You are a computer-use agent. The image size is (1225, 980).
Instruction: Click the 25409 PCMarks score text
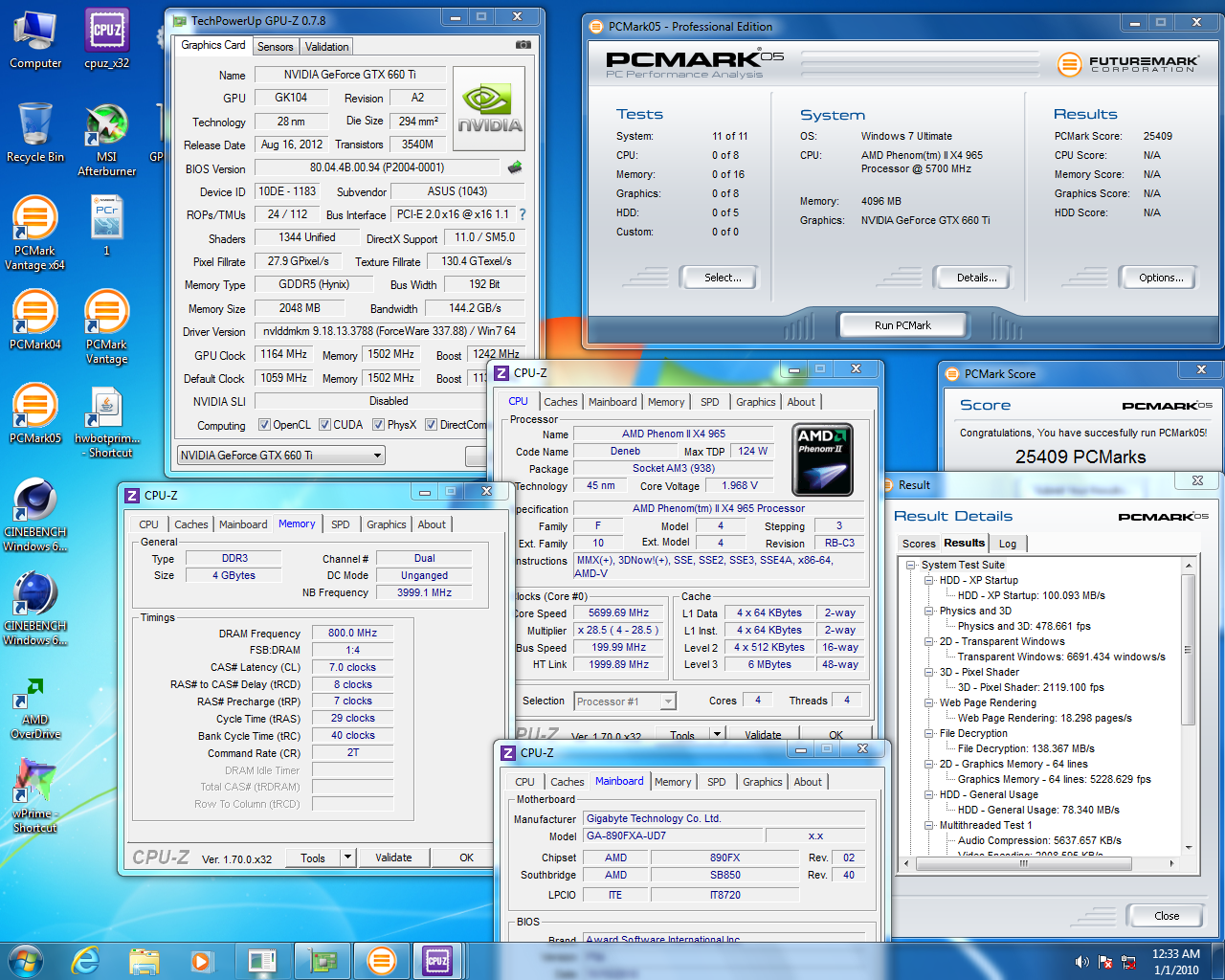pyautogui.click(x=1080, y=457)
